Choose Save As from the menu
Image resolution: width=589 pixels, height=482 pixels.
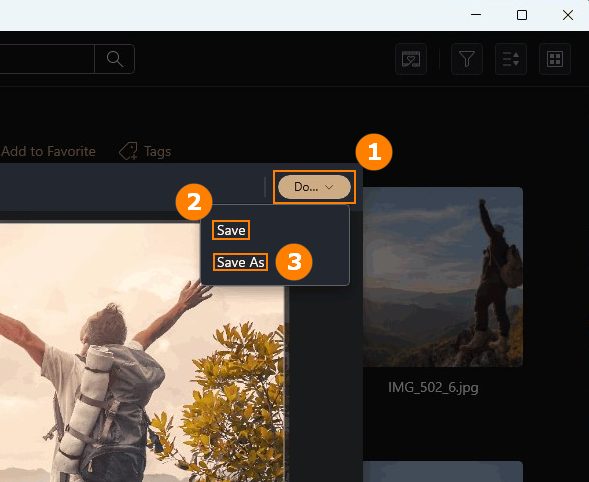[x=240, y=262]
